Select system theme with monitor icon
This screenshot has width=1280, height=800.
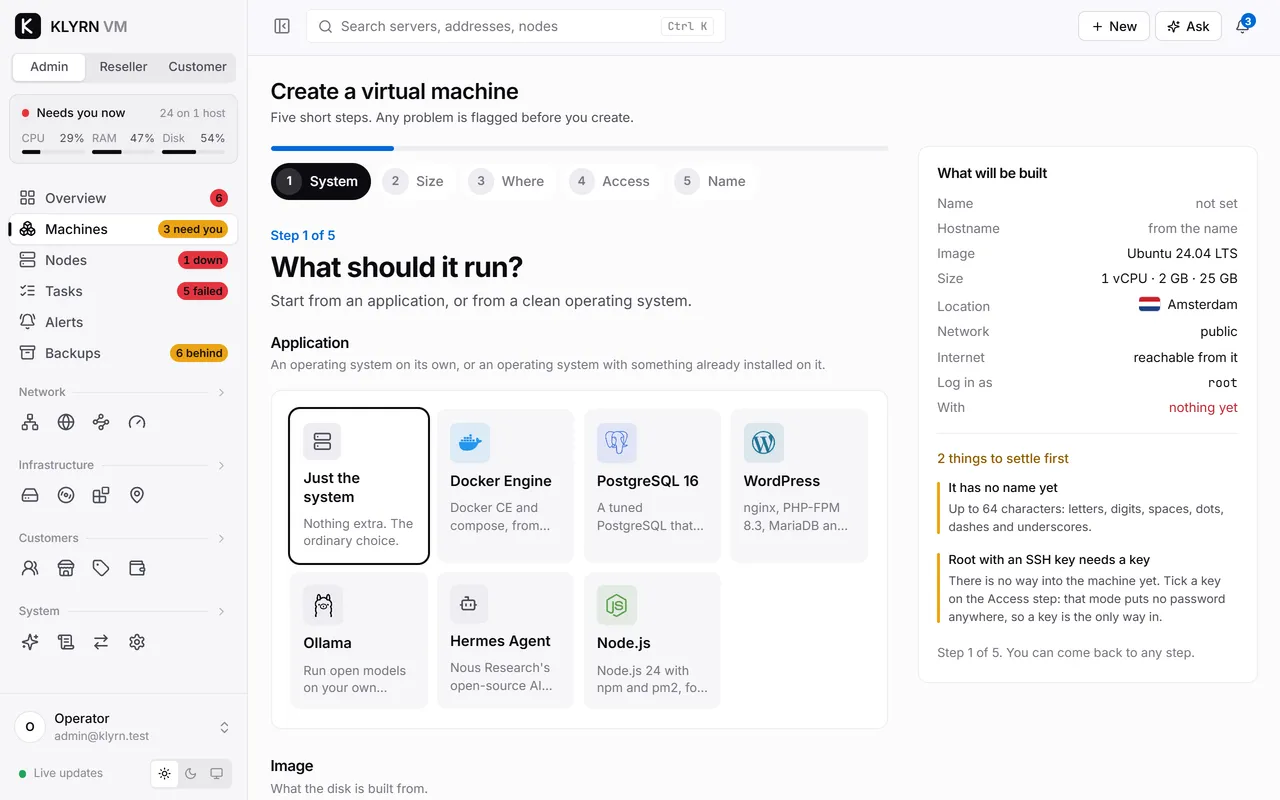coord(217,774)
